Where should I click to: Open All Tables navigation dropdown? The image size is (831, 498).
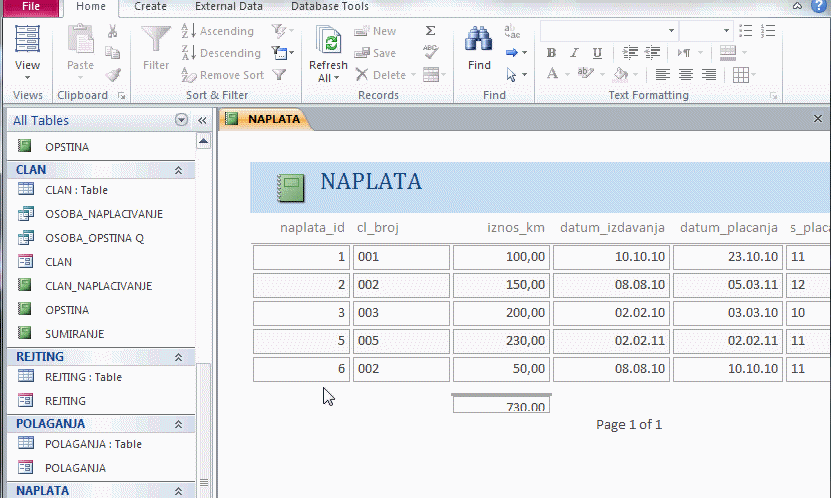coord(181,120)
